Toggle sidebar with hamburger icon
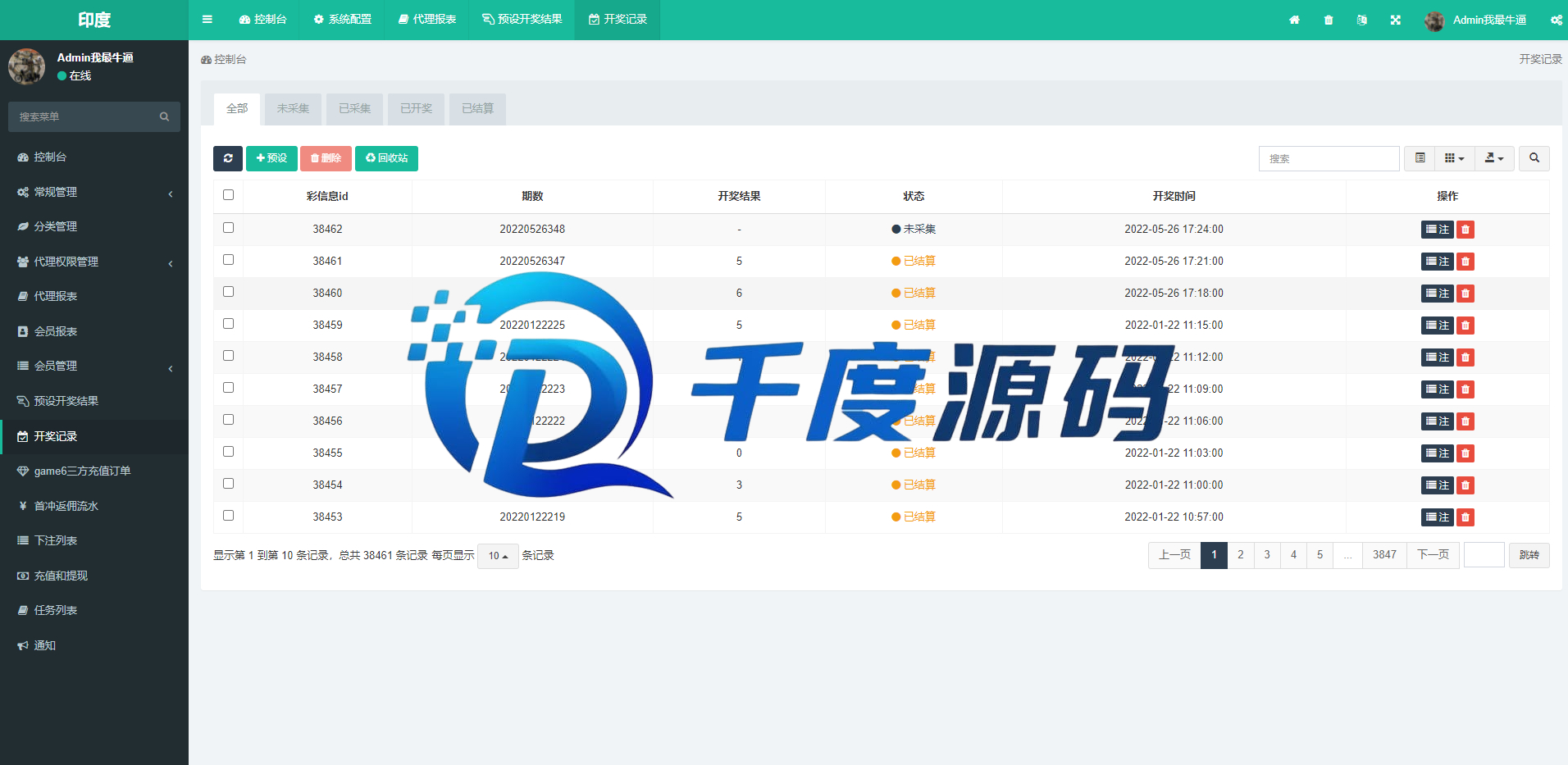Screen dimensions: 1568x765 pyautogui.click(x=207, y=20)
